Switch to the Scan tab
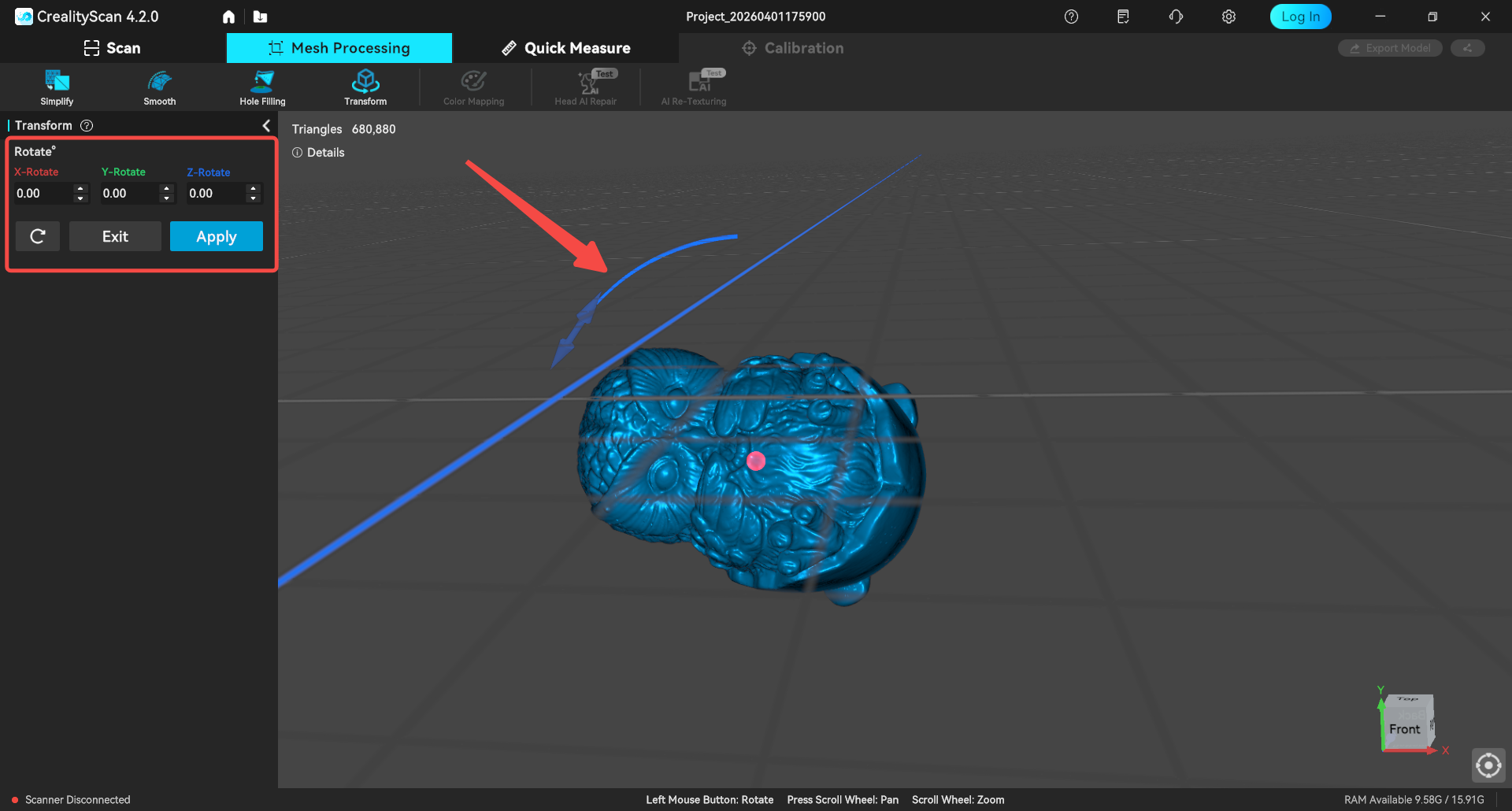The height and width of the screenshot is (811, 1512). [x=113, y=48]
